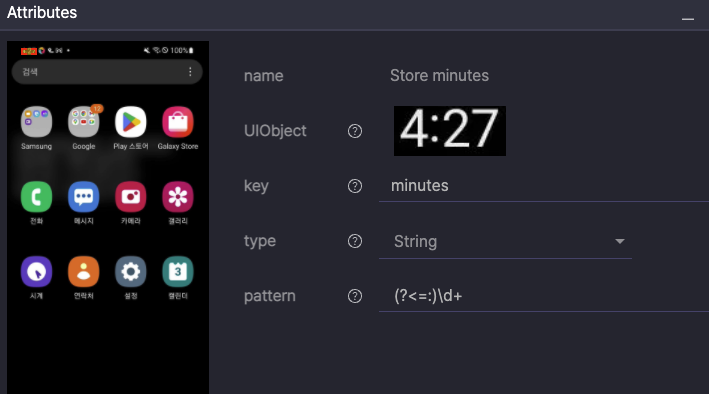
Task: Select the 4:27 UIObject thumbnail
Action: coord(450,131)
